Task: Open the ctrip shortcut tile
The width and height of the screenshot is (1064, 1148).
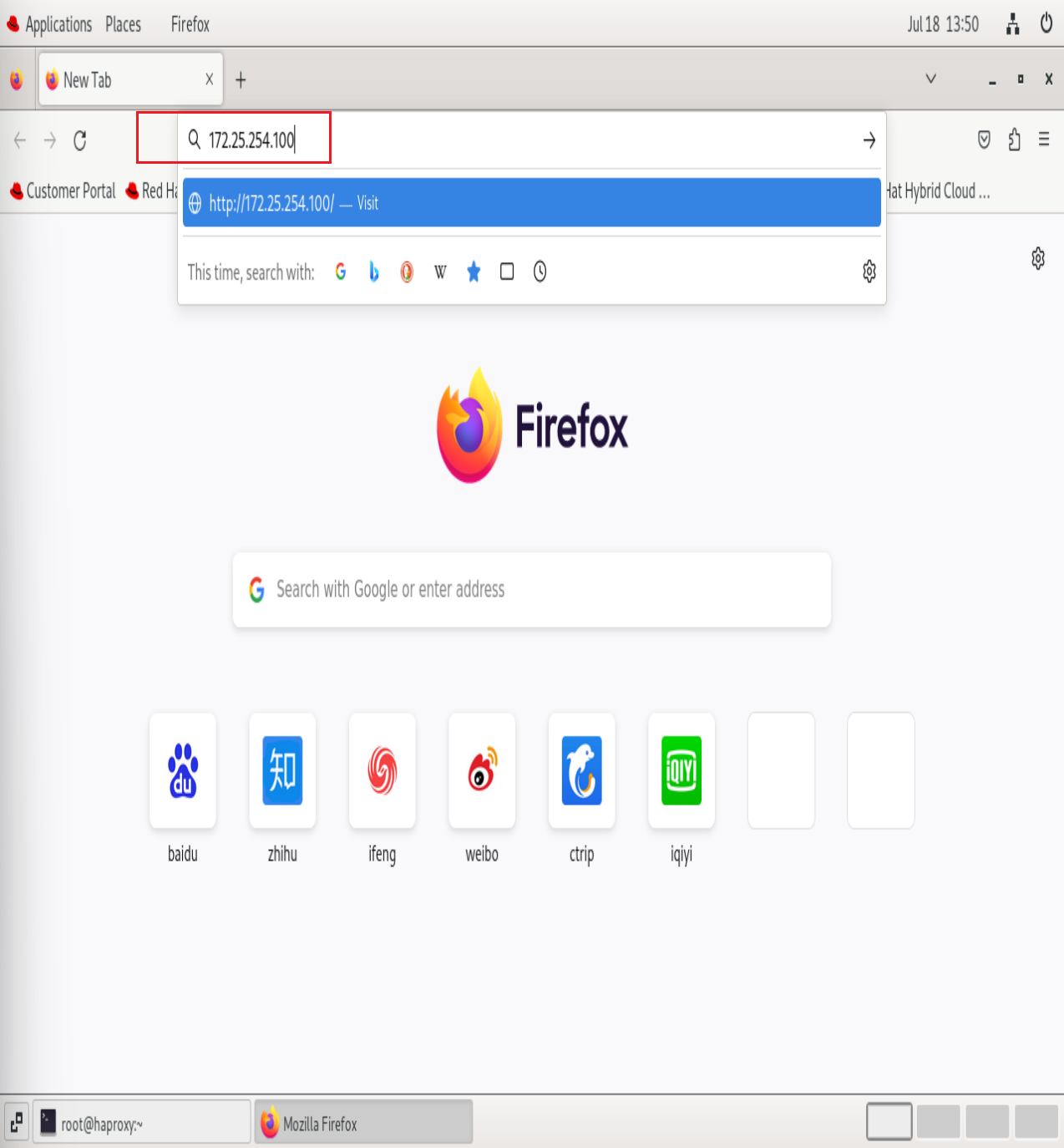Action: 582,770
